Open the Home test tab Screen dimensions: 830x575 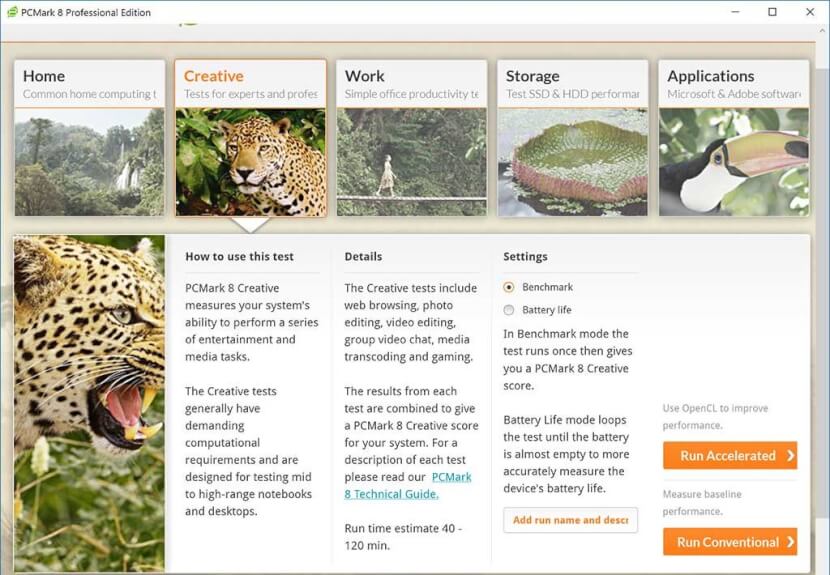(90, 84)
